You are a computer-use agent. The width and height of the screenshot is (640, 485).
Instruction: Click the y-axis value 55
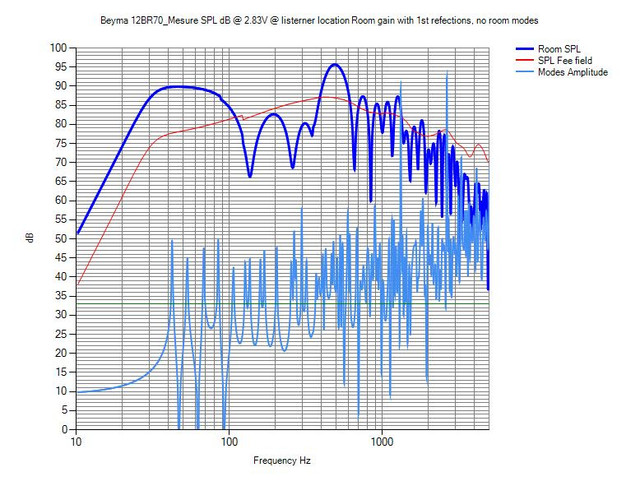point(60,219)
